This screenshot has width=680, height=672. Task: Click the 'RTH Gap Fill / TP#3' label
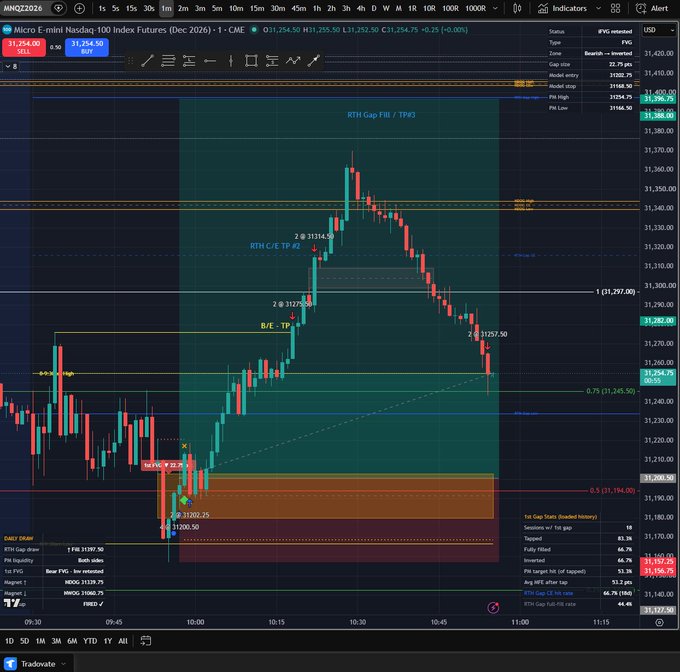click(x=381, y=115)
